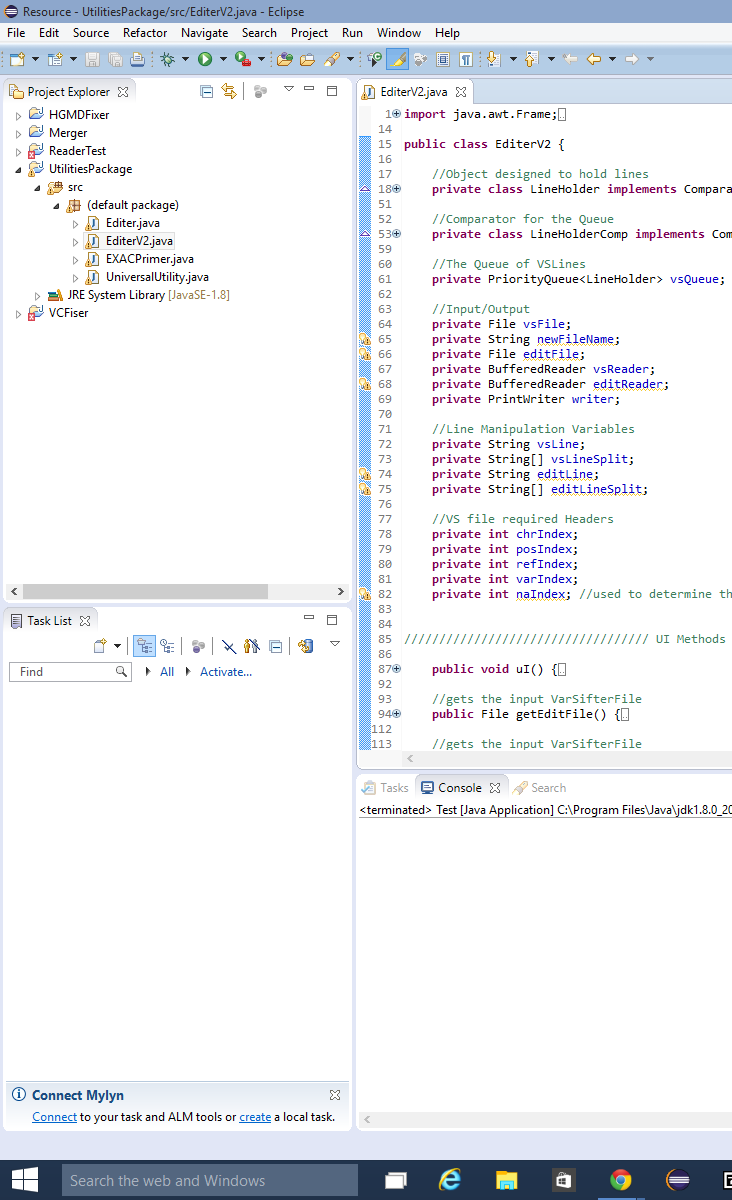This screenshot has width=732, height=1200.
Task: Open Project Explorer View Menu triangle
Action: [289, 90]
